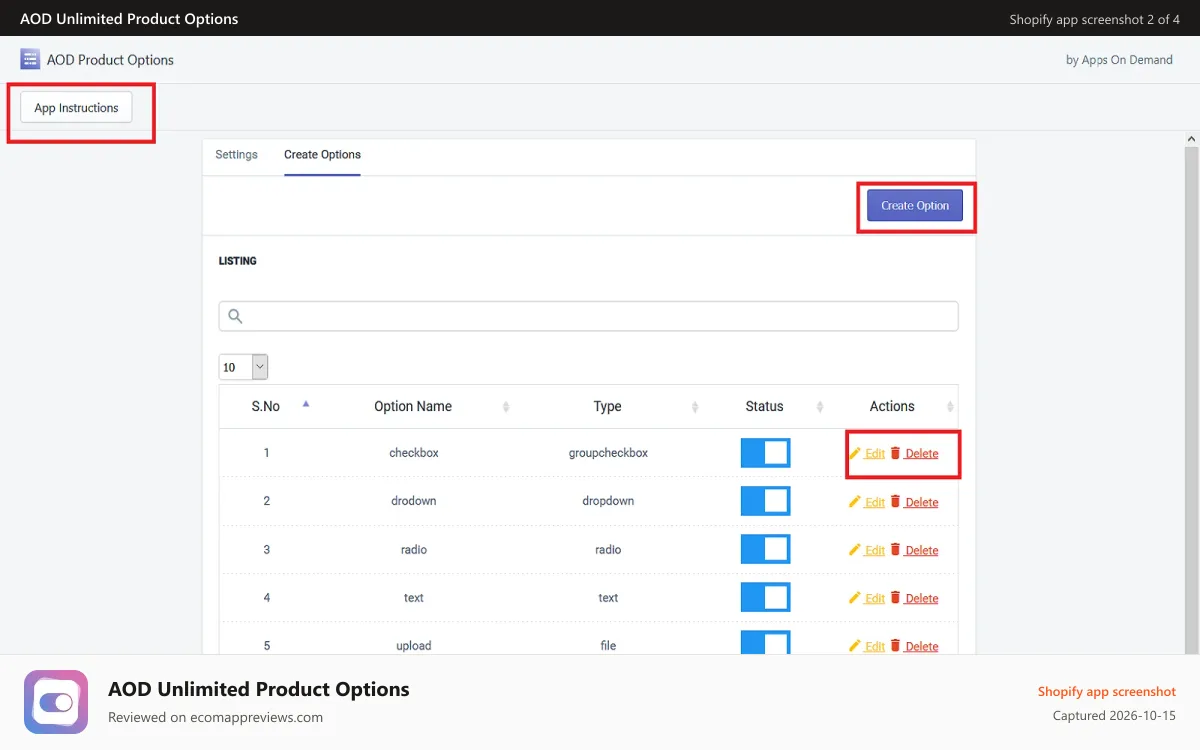Screen dimensions: 1200x750
Task: Toggle status switch for text option
Action: pyautogui.click(x=765, y=597)
